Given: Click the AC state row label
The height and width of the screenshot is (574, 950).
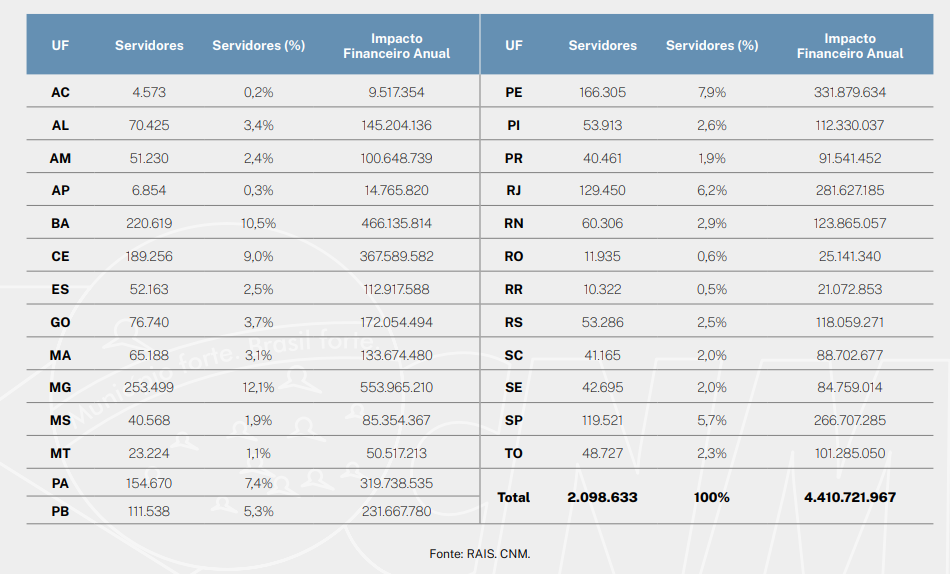Looking at the screenshot, I should pos(60,92).
